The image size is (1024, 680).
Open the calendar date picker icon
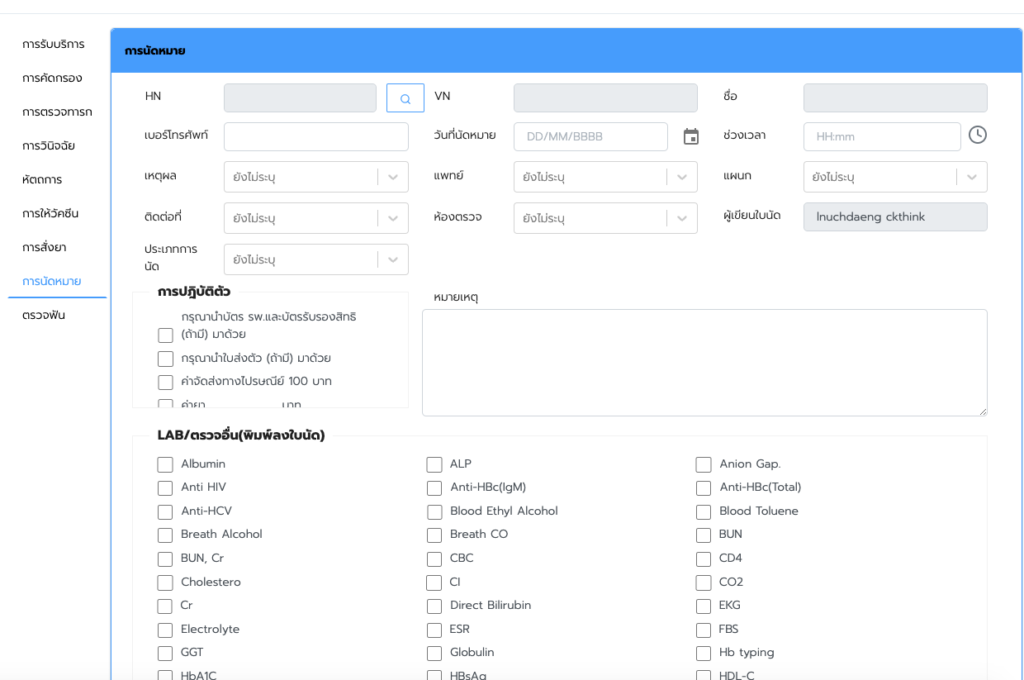[691, 137]
